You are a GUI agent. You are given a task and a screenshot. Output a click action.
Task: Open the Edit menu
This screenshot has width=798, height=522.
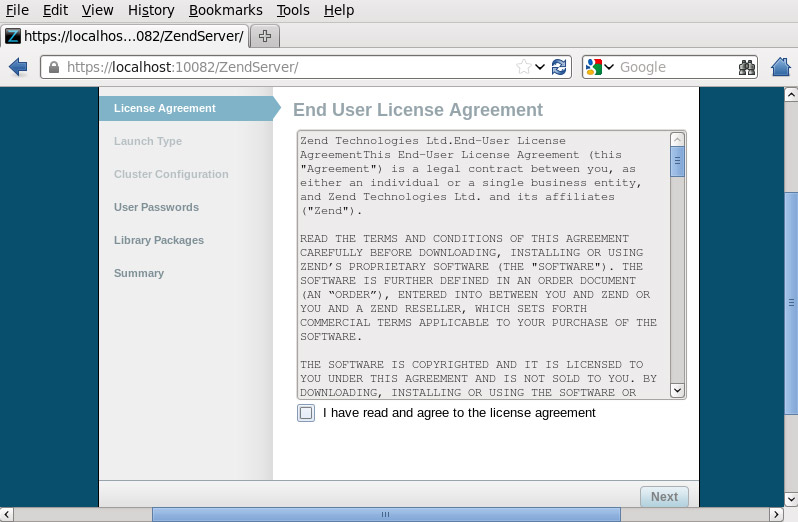click(x=55, y=10)
